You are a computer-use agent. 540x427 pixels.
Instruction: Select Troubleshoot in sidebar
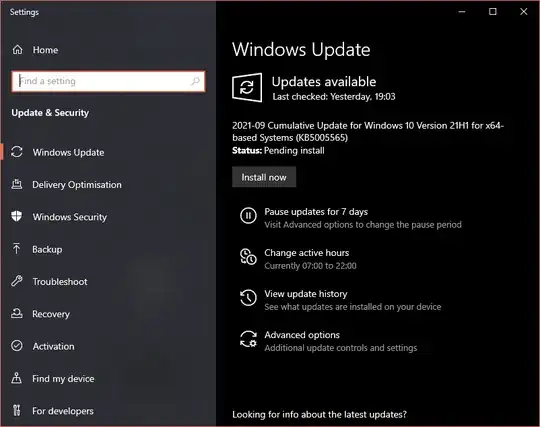pyautogui.click(x=60, y=282)
